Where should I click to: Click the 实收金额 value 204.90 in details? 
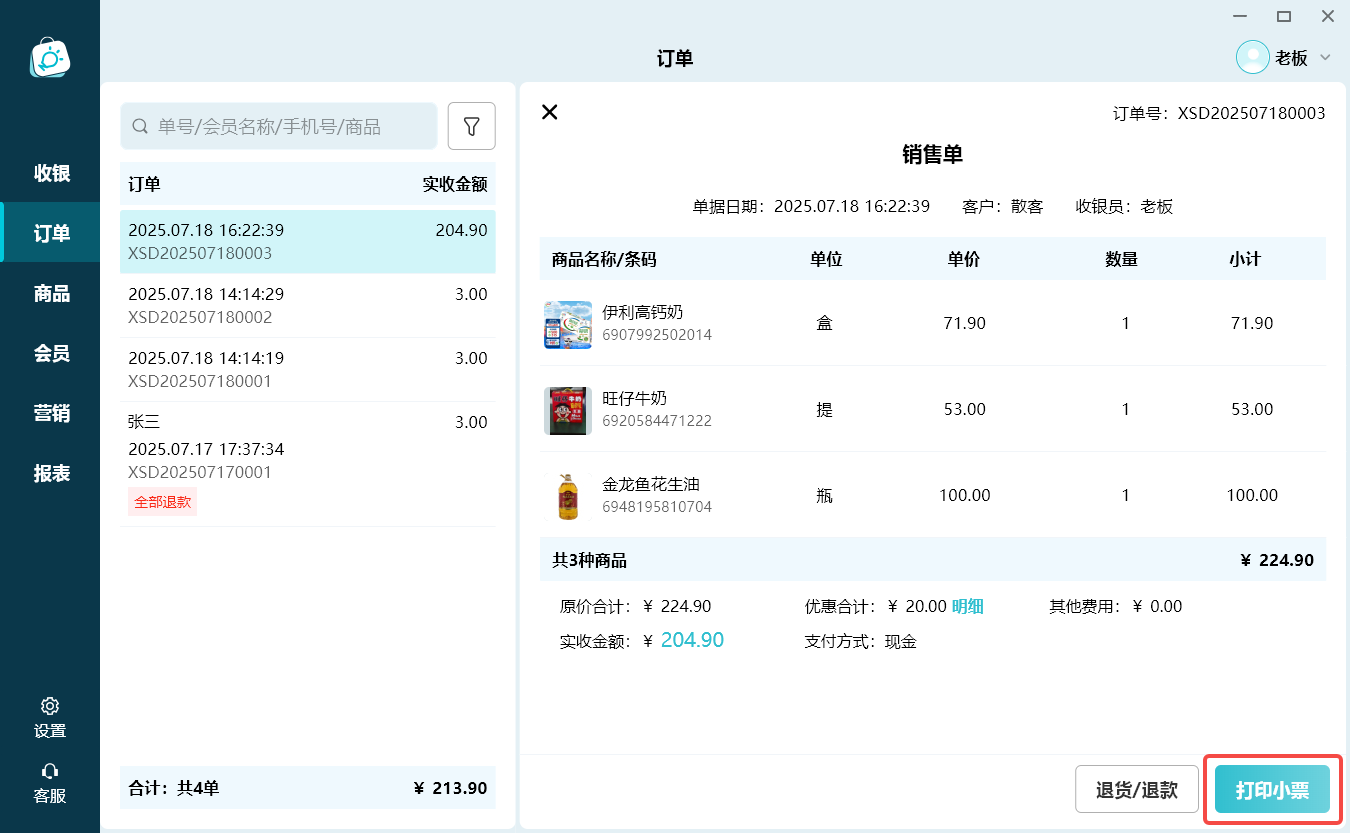[692, 640]
